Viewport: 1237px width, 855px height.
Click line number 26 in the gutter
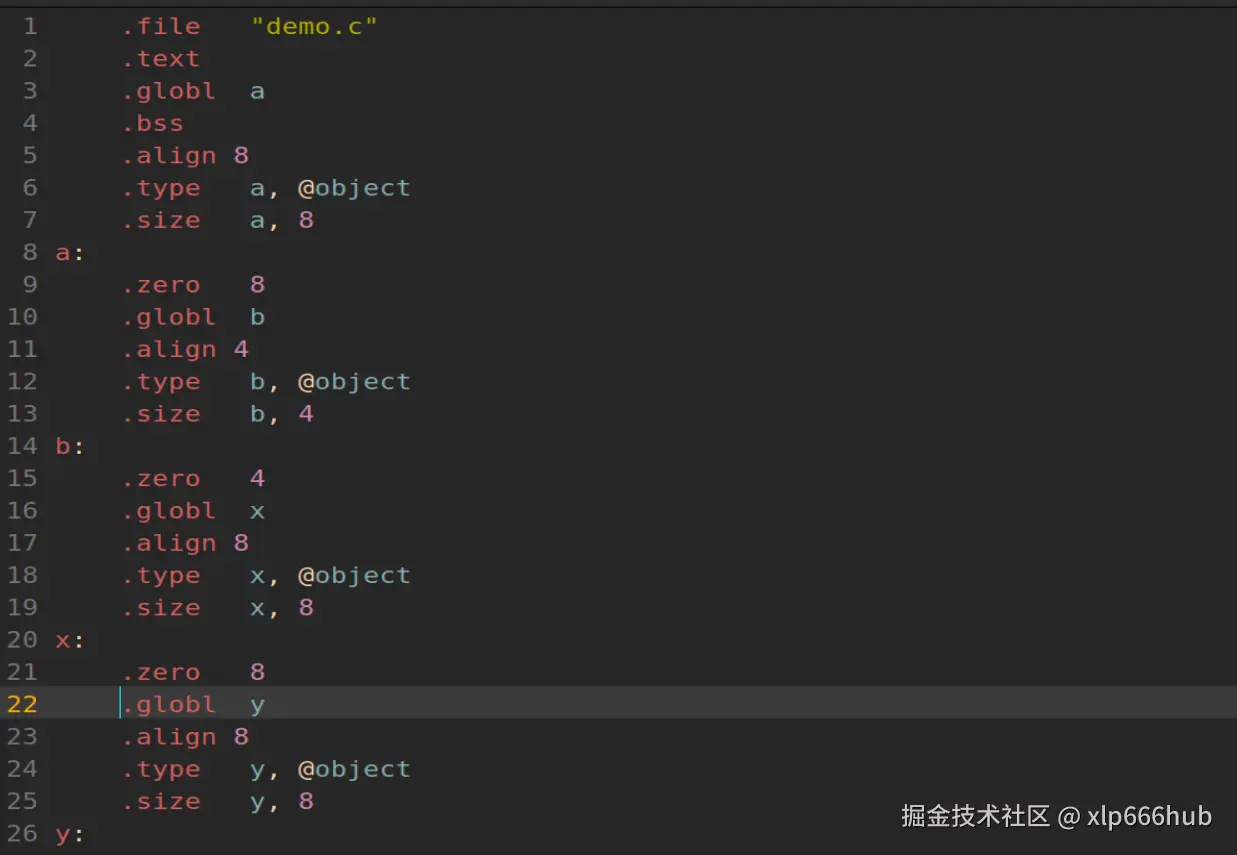coord(22,833)
